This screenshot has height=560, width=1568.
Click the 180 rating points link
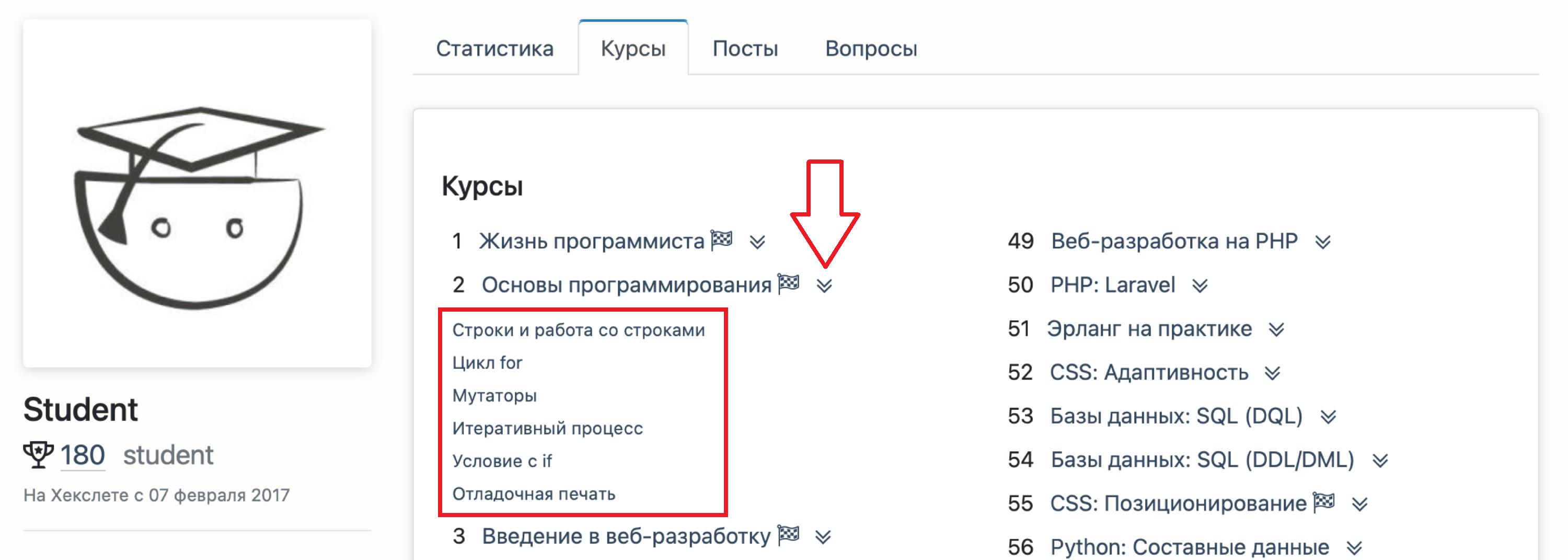(83, 455)
